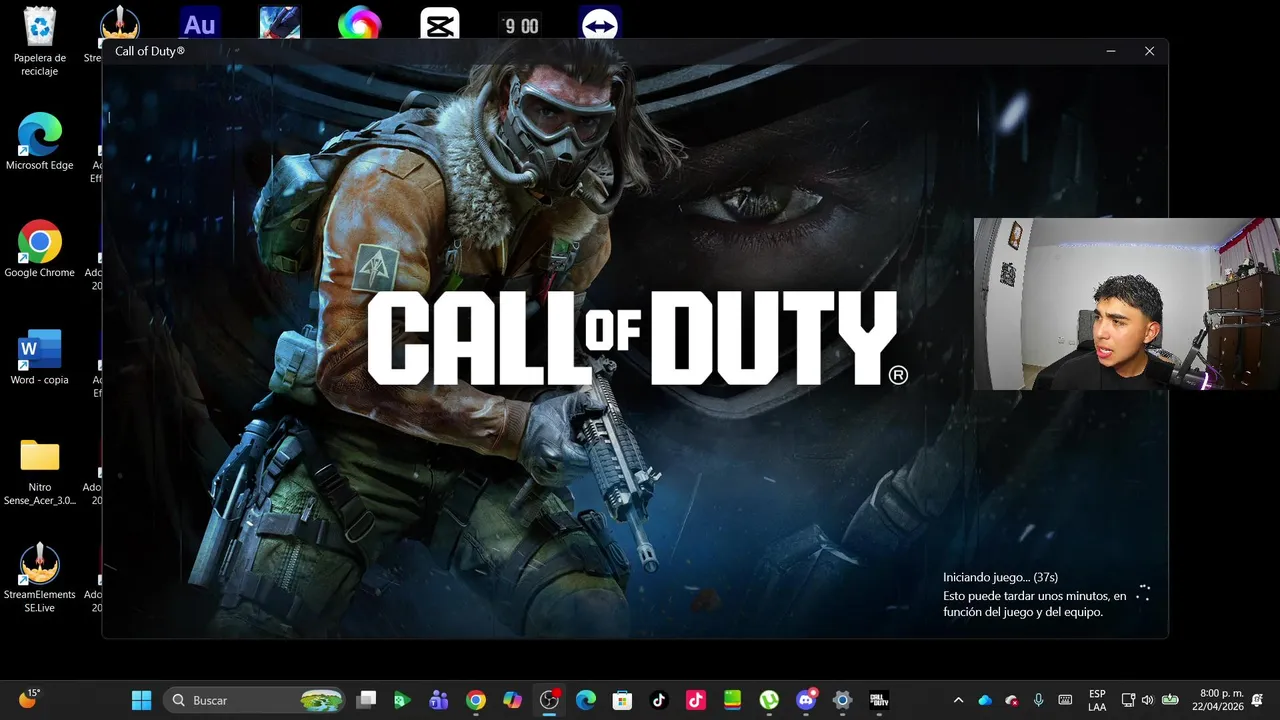Image resolution: width=1280 pixels, height=720 pixels.
Task: Open the touch keyboard tray icon
Action: (x=1066, y=700)
